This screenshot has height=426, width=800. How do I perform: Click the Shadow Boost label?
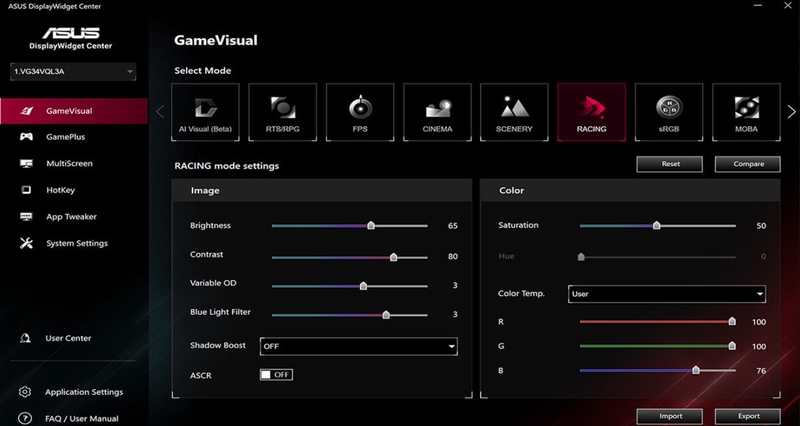pos(218,345)
